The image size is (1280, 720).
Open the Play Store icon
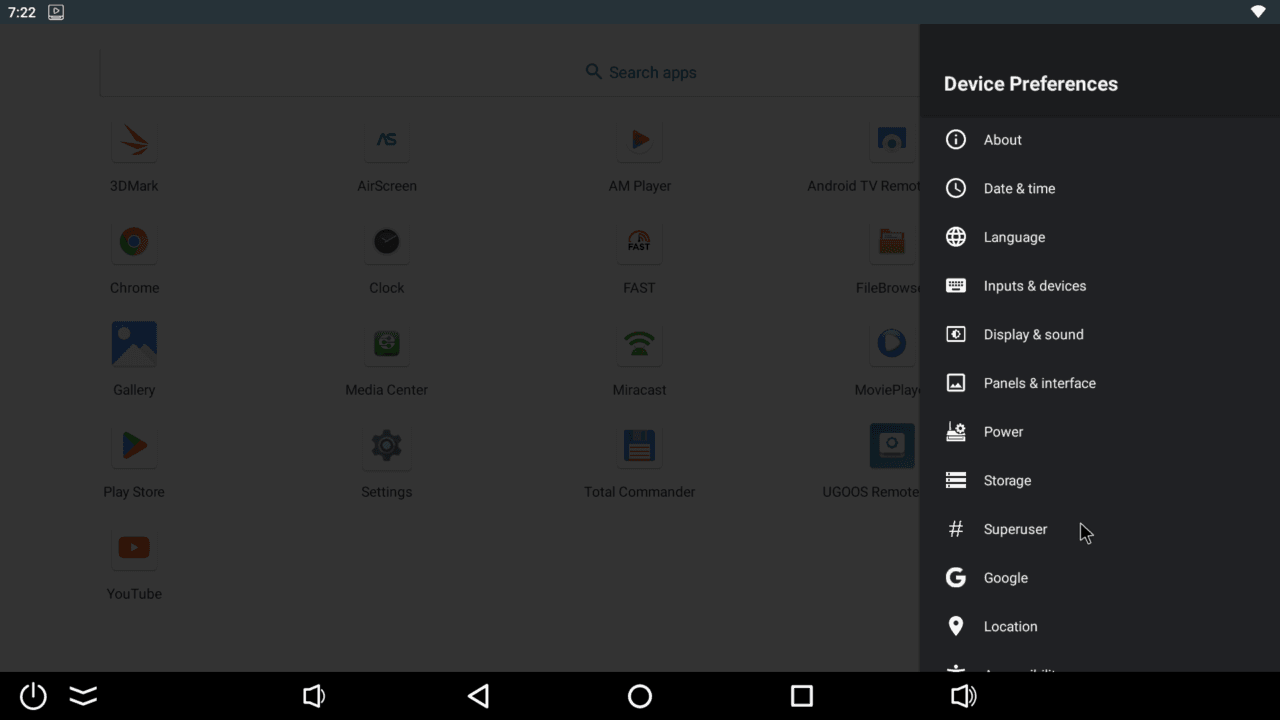(134, 447)
